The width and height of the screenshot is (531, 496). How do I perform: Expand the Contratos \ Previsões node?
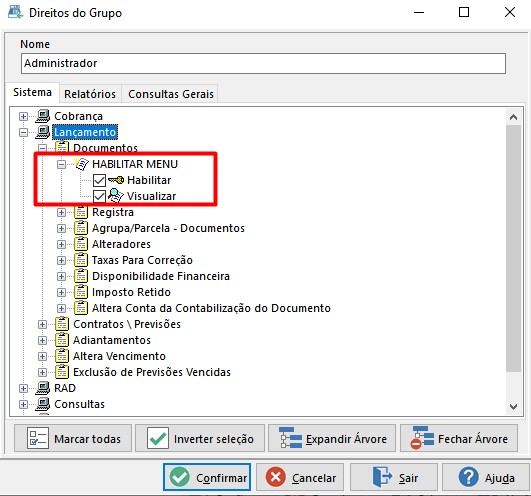click(42, 324)
